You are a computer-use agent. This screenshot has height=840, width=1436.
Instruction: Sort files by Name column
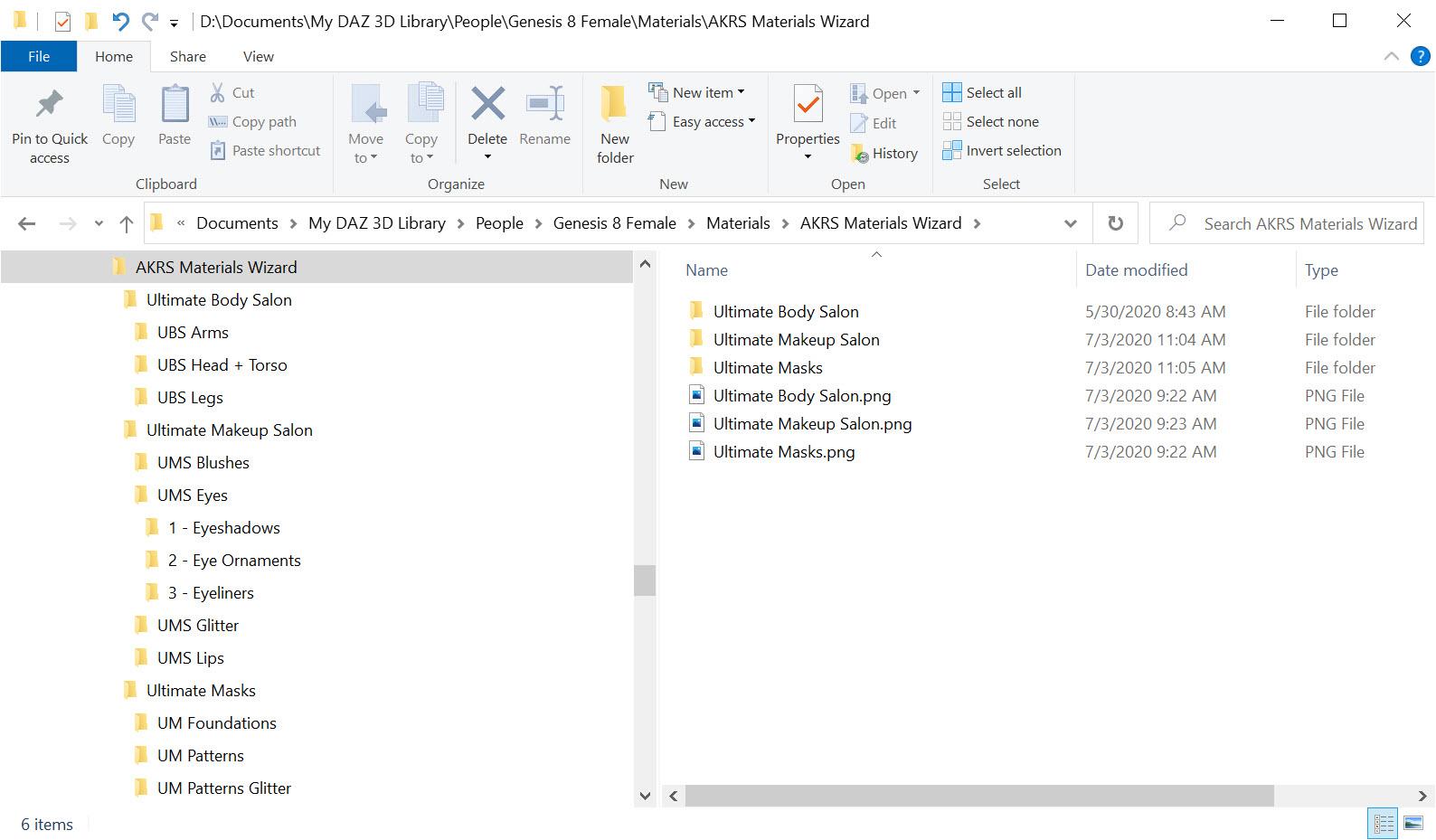707,269
